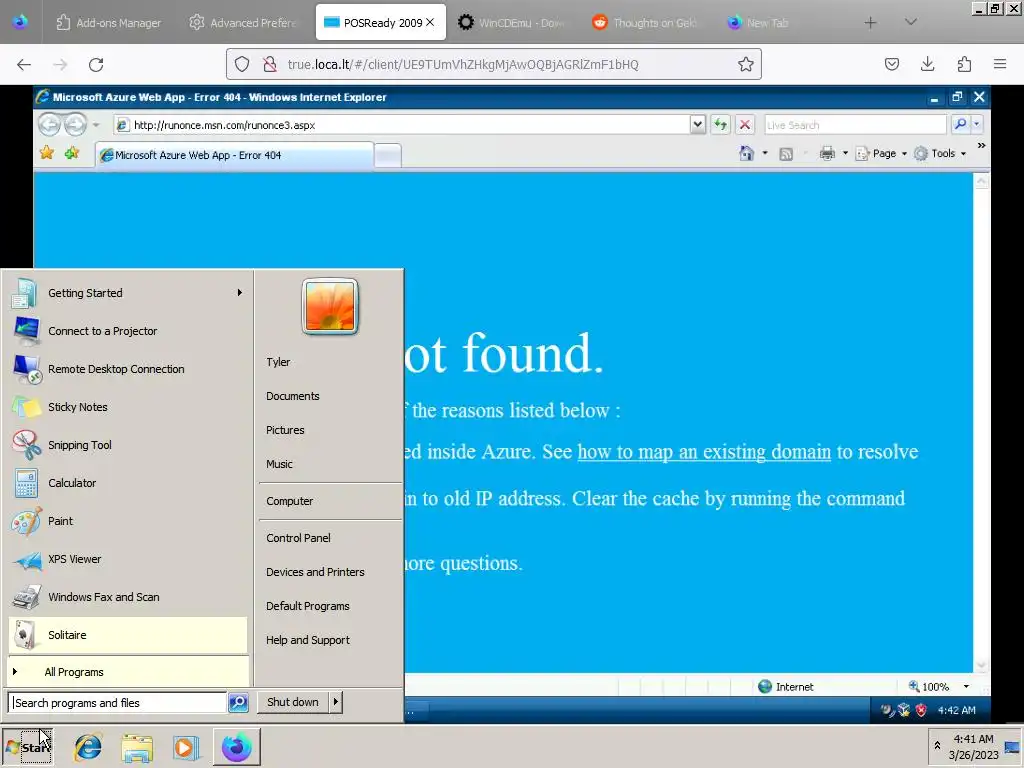
Task: Click the IE forward button
Action: click(75, 124)
